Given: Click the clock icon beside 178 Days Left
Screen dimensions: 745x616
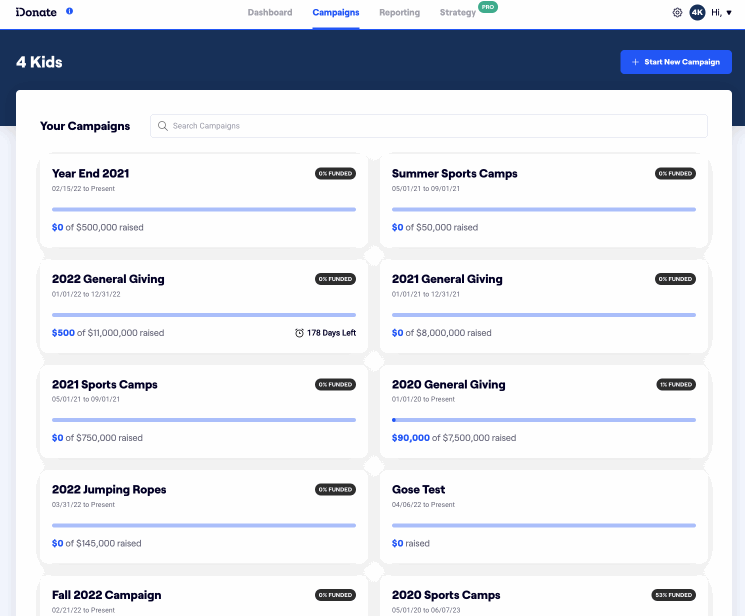Looking at the screenshot, I should click(299, 333).
